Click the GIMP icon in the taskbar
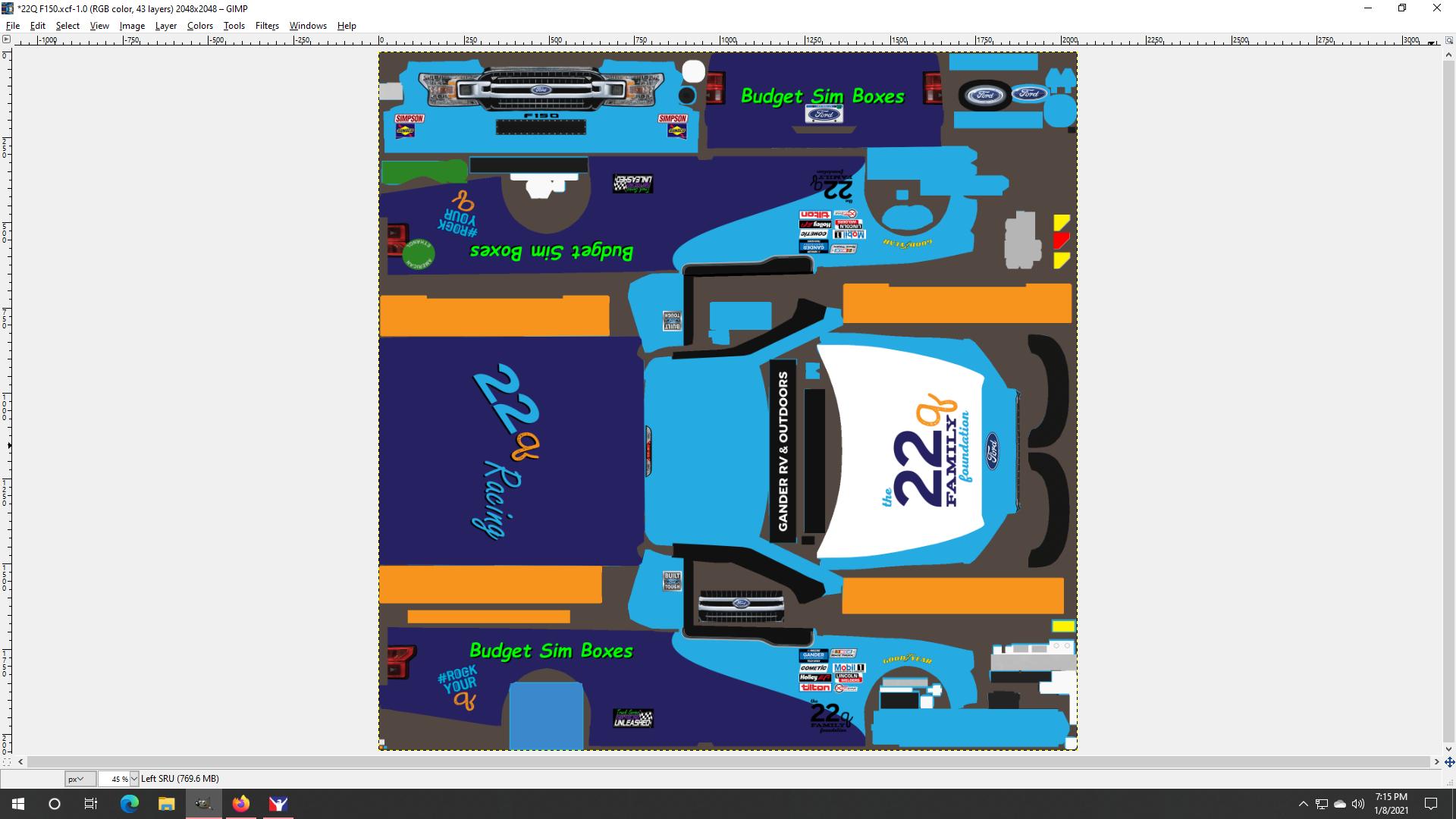Viewport: 1456px width, 819px height. [x=203, y=803]
